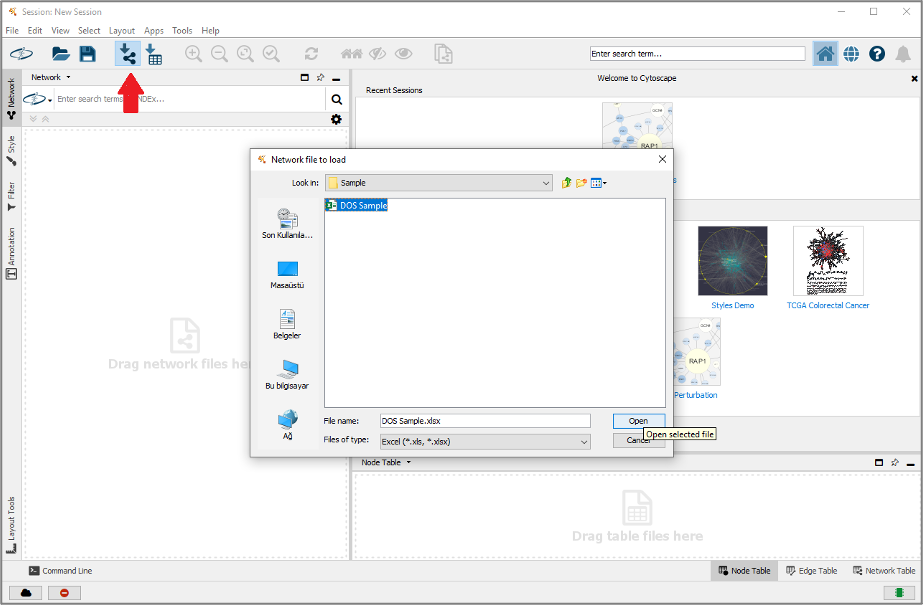Go to Belgeler location shortcut
924x606 pixels.
pos(287,325)
